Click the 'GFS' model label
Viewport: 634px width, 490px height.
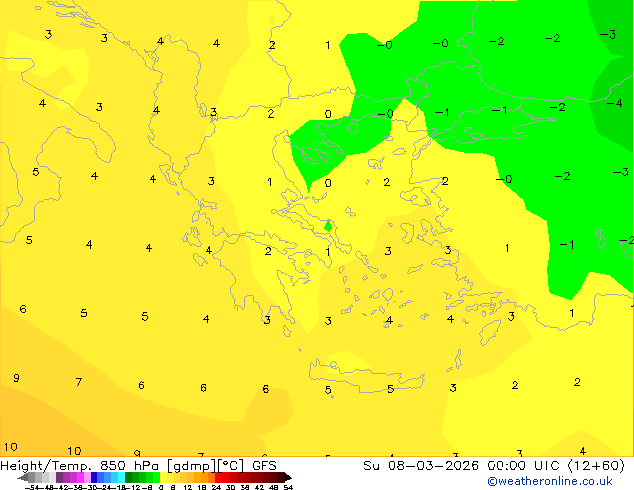[264, 466]
